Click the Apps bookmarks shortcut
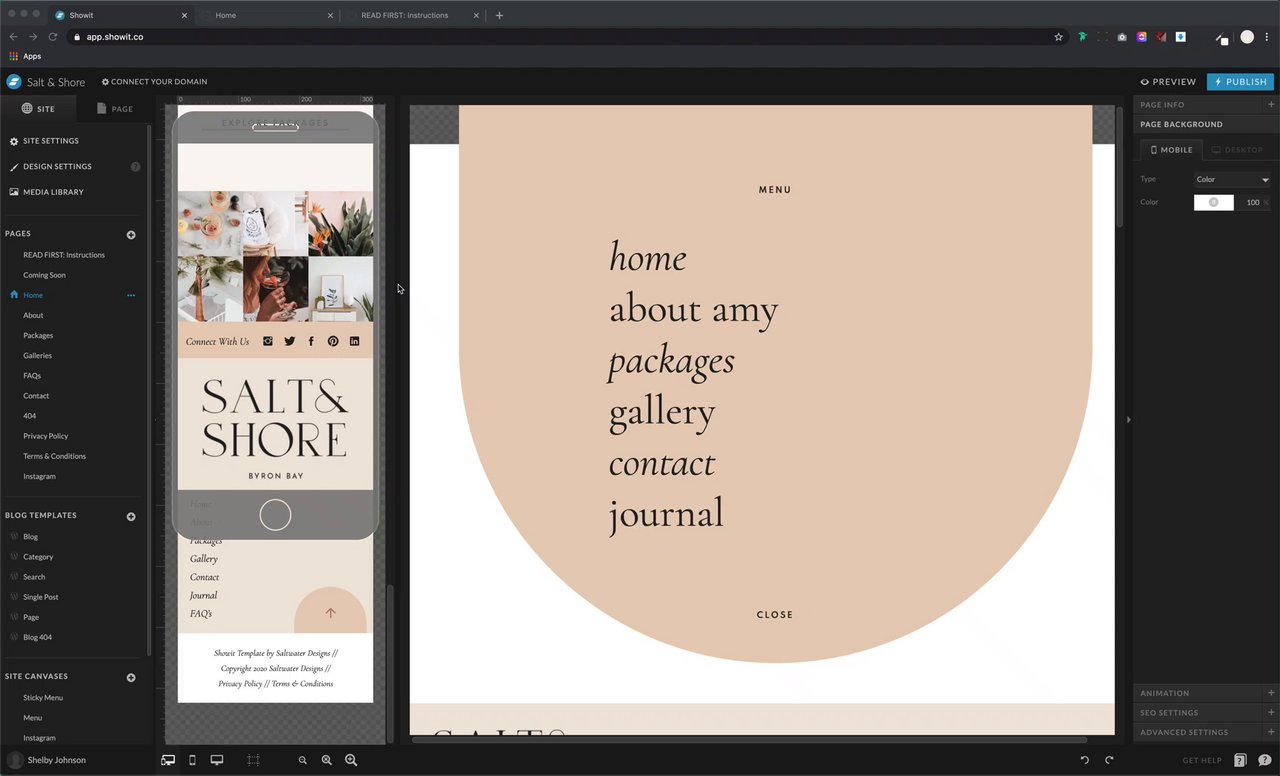This screenshot has width=1280, height=776. tap(26, 57)
